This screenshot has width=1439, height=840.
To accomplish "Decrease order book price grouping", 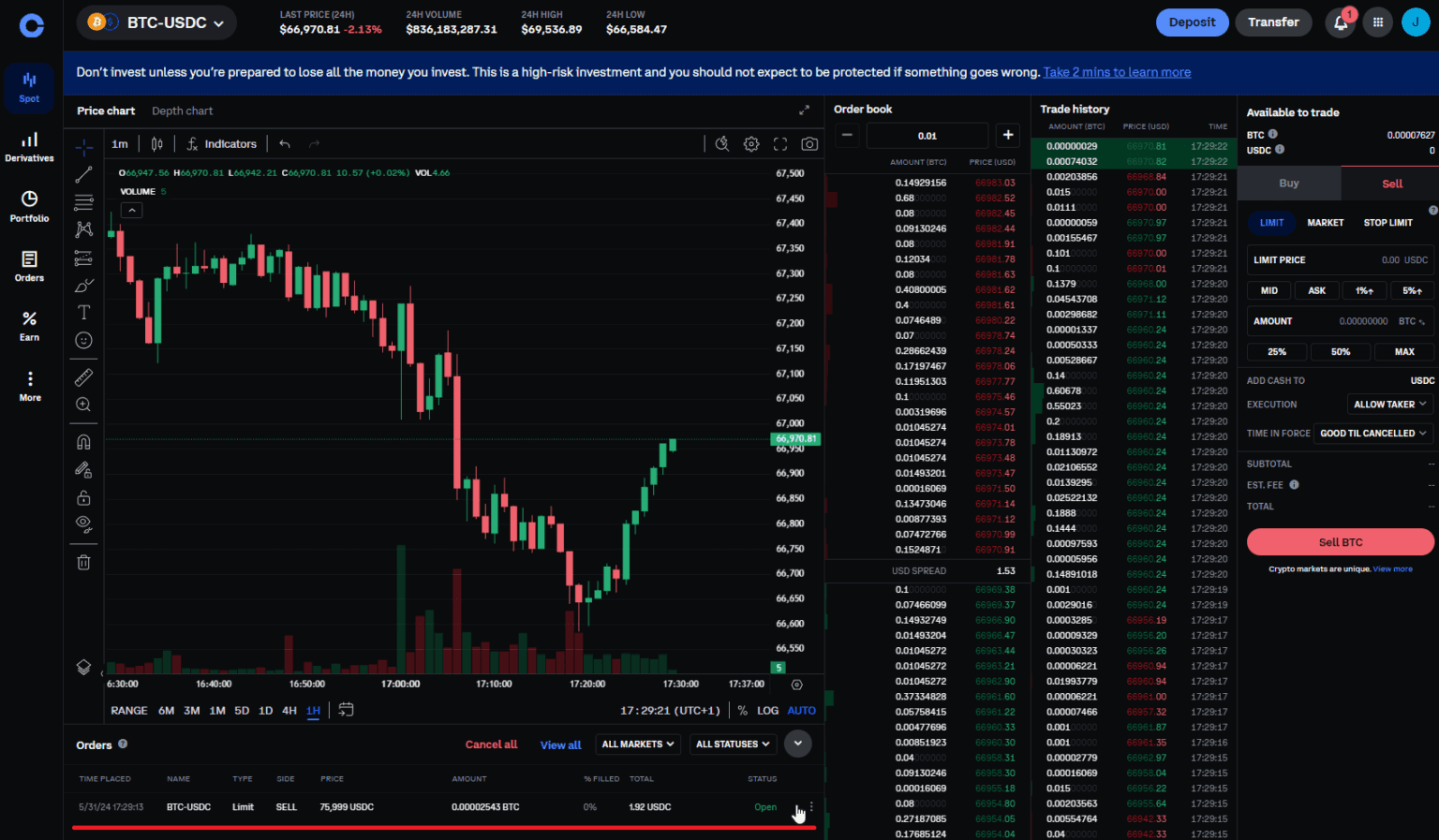I will 847,135.
